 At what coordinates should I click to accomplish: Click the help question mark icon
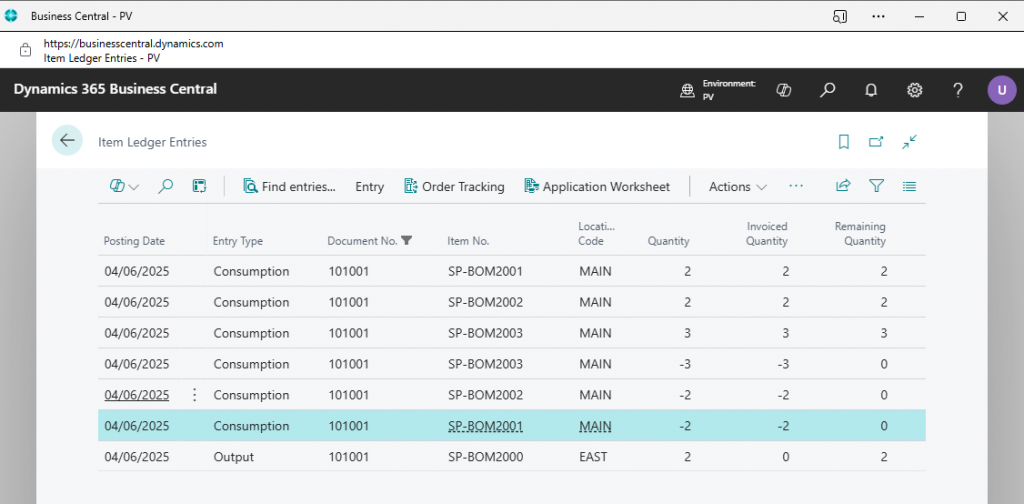957,90
